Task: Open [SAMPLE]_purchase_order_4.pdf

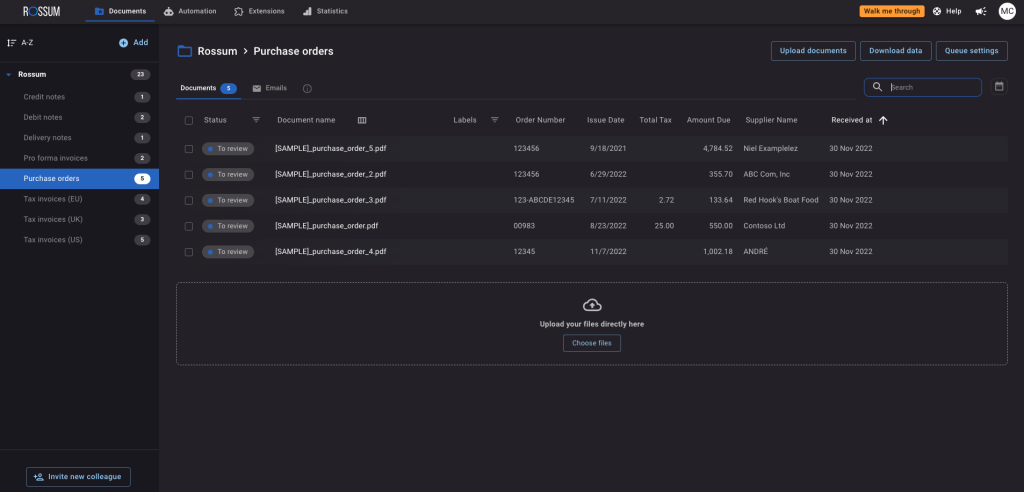Action: click(x=330, y=252)
